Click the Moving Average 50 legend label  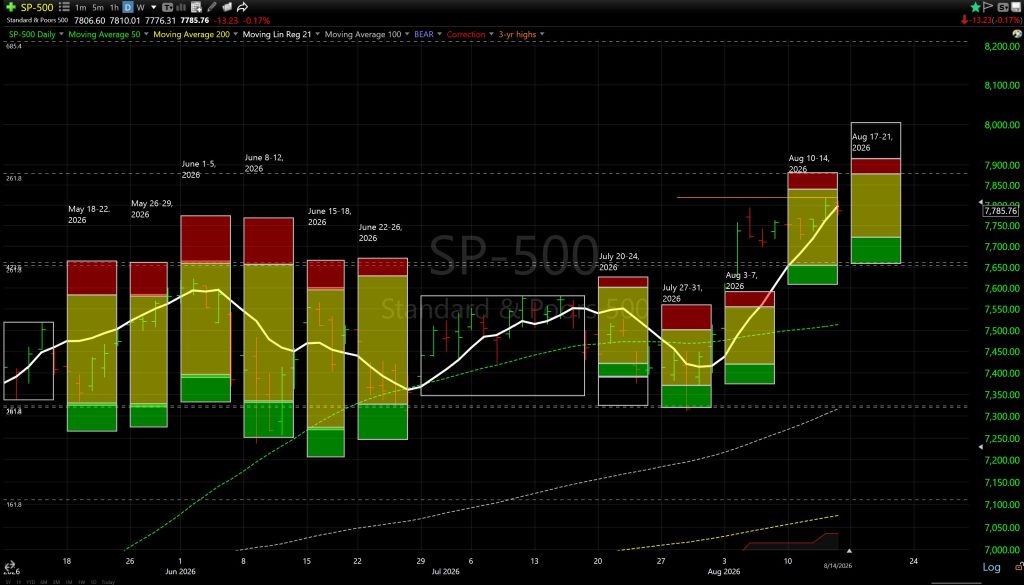pos(104,34)
